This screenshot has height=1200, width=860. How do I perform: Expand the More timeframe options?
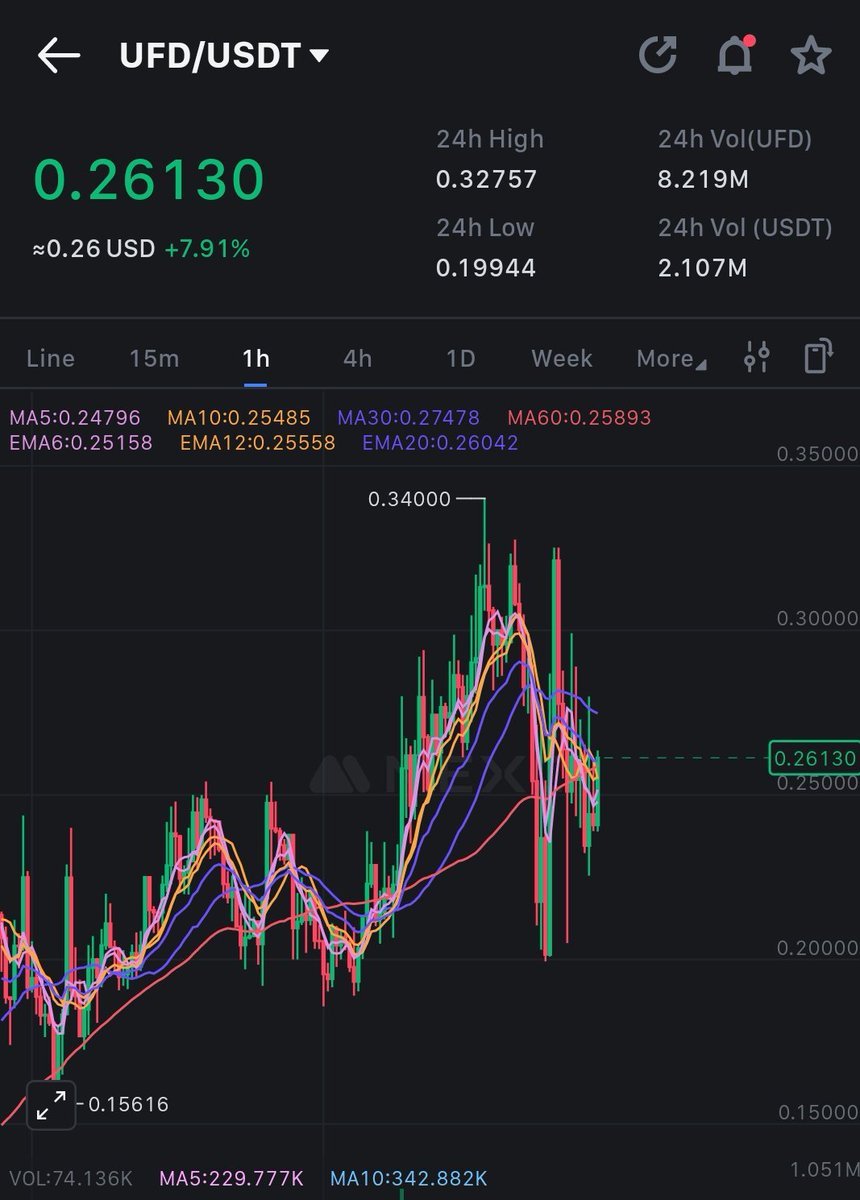pos(670,358)
